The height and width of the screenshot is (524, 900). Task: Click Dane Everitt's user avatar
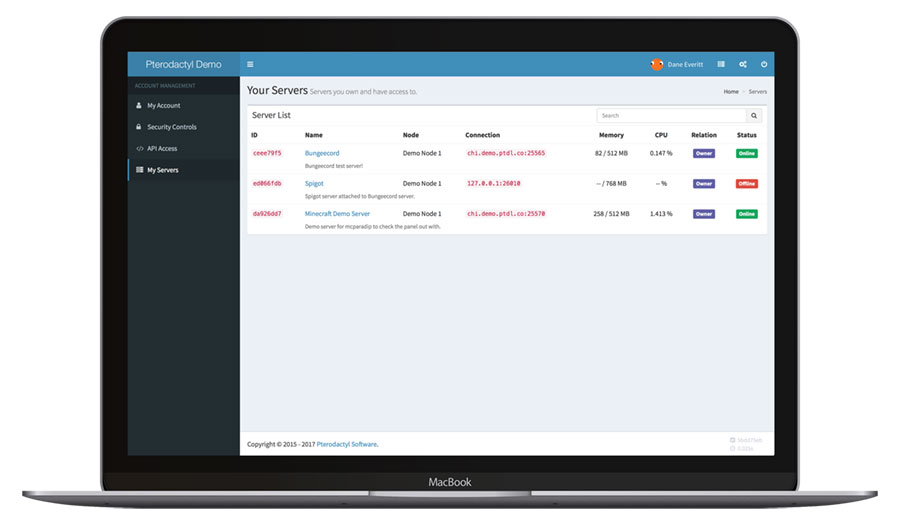tap(657, 65)
